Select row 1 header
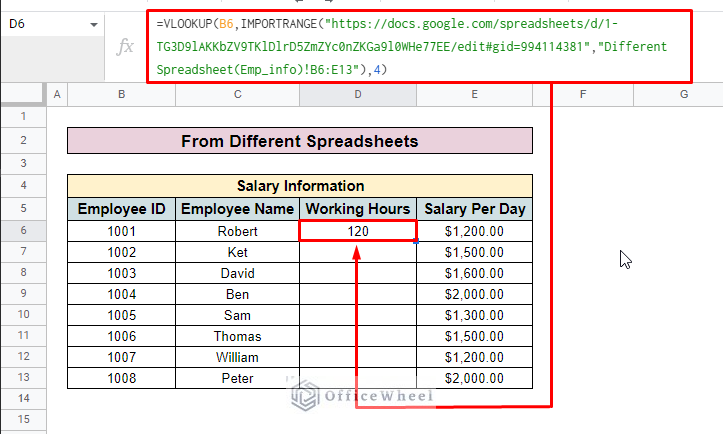Image resolution: width=723 pixels, height=434 pixels. [24, 117]
